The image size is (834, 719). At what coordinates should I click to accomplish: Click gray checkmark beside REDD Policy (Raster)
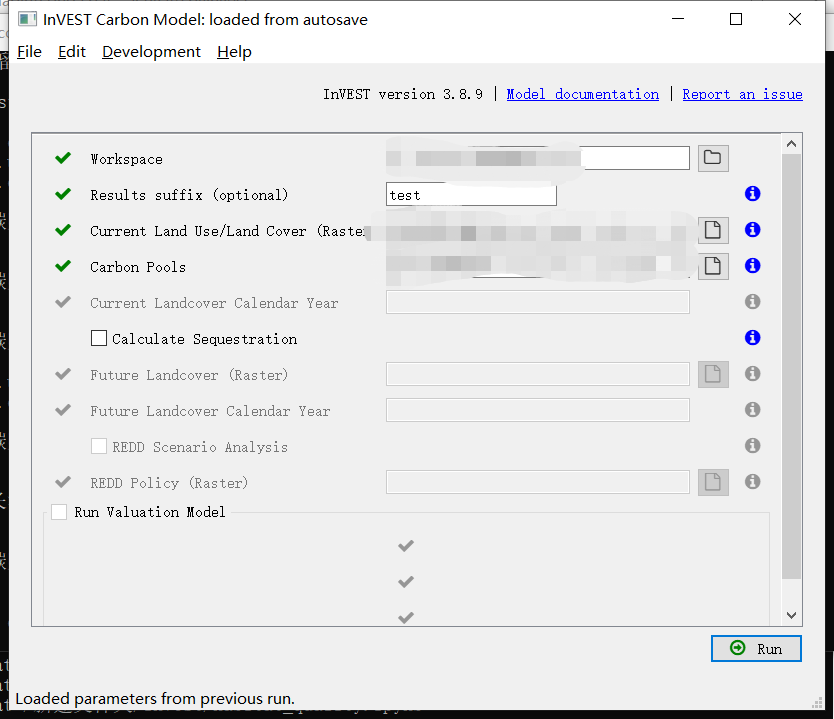(63, 482)
